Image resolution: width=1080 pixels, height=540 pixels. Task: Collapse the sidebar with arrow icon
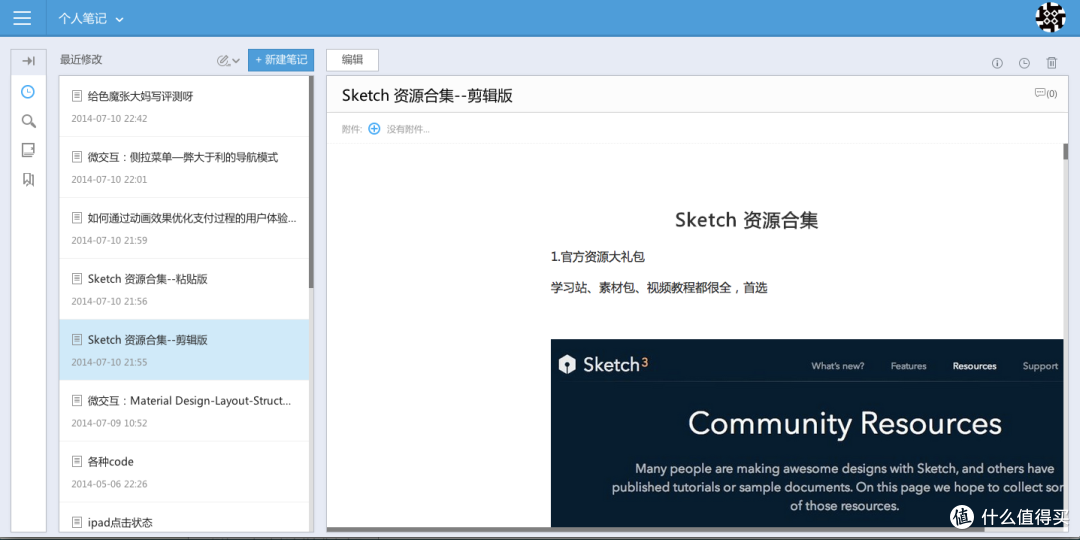[x=28, y=61]
